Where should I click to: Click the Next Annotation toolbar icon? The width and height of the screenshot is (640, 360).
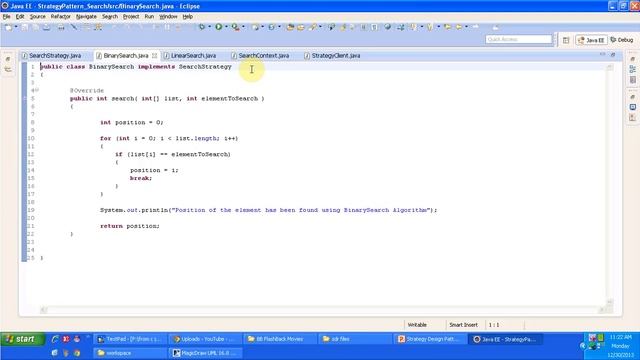point(413,27)
